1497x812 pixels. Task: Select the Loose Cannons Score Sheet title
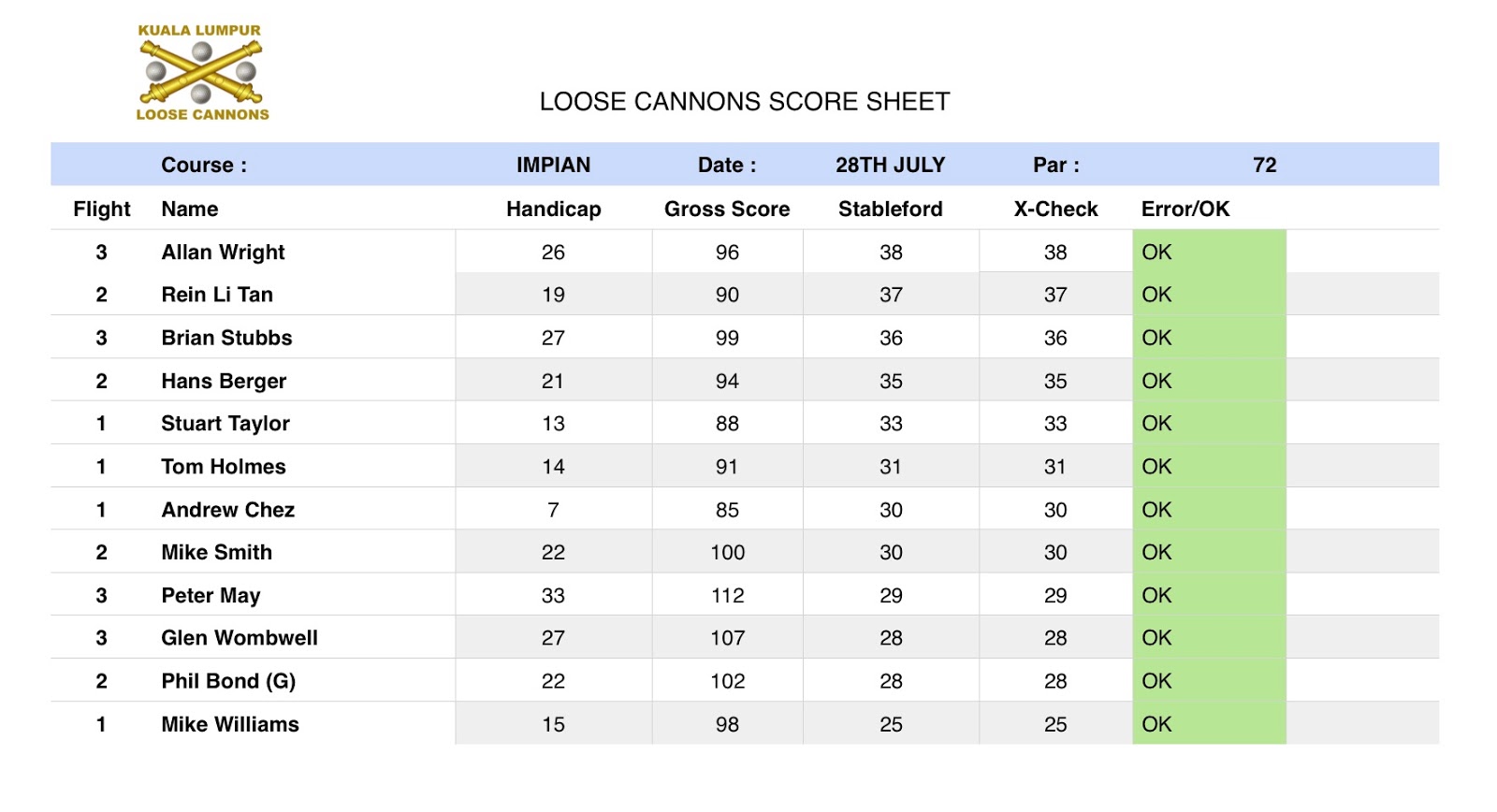[x=744, y=102]
